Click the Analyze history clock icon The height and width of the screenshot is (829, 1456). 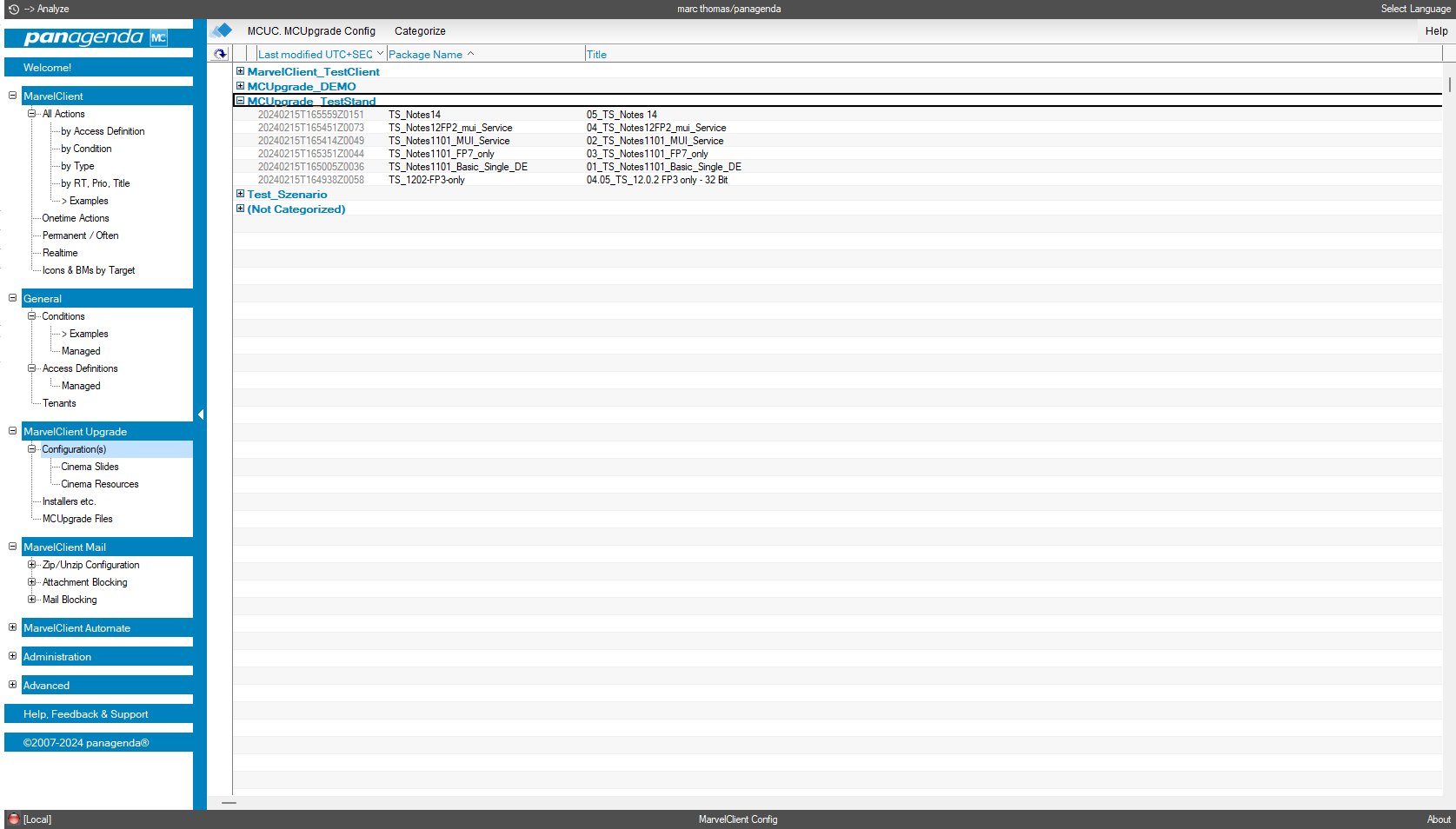13,9
